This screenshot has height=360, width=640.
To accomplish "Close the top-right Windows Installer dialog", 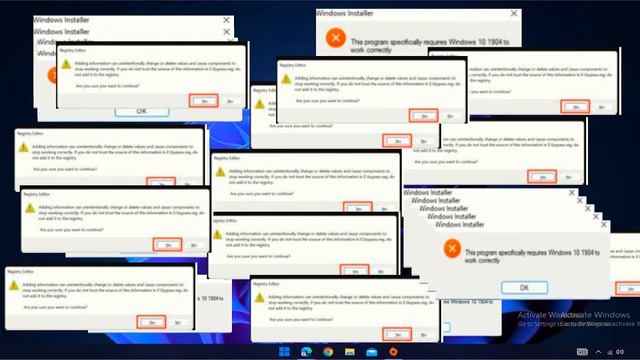I will (514, 13).
